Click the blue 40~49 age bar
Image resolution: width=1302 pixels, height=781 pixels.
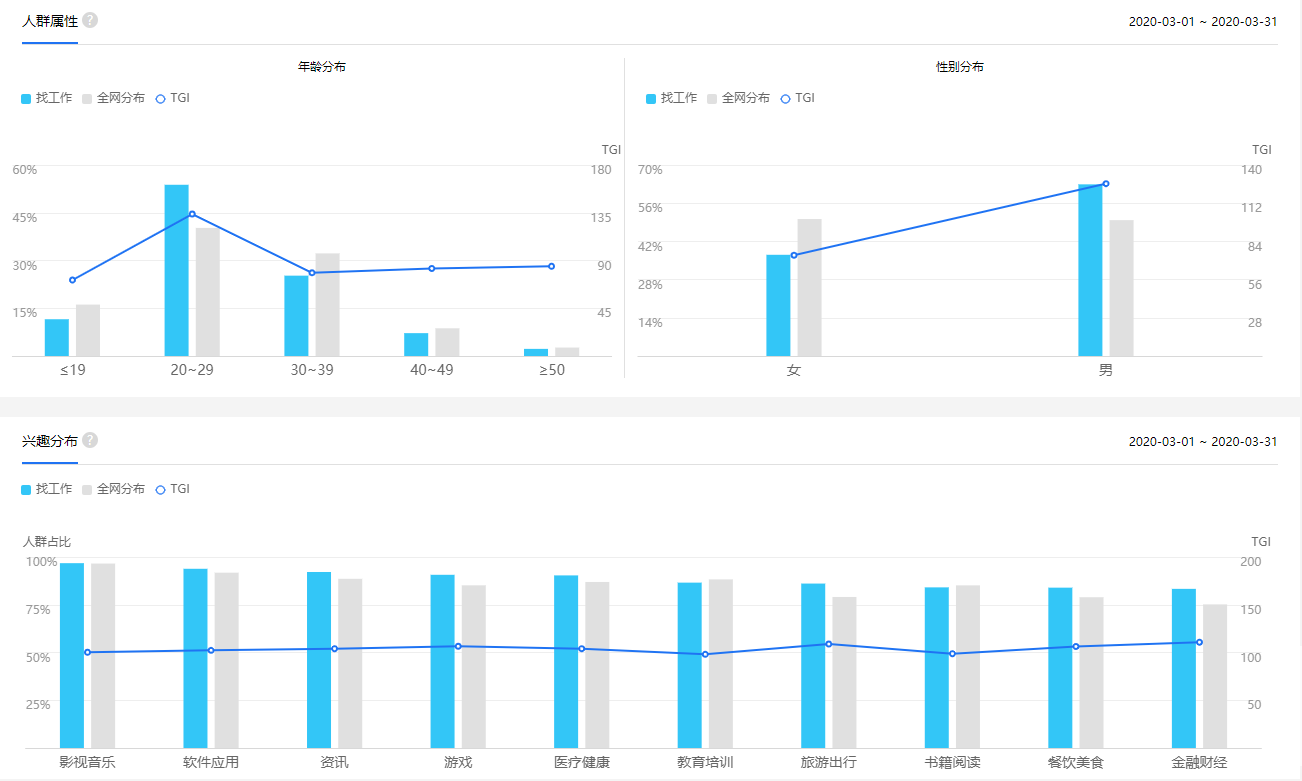[x=416, y=344]
